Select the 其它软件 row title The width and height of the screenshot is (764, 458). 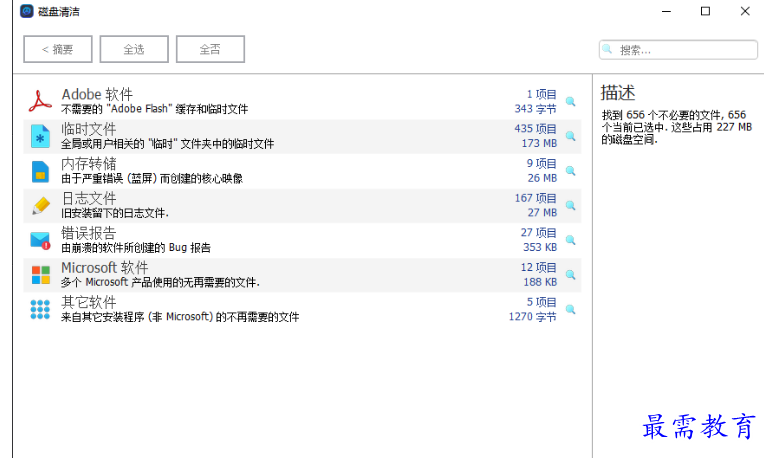click(89, 302)
